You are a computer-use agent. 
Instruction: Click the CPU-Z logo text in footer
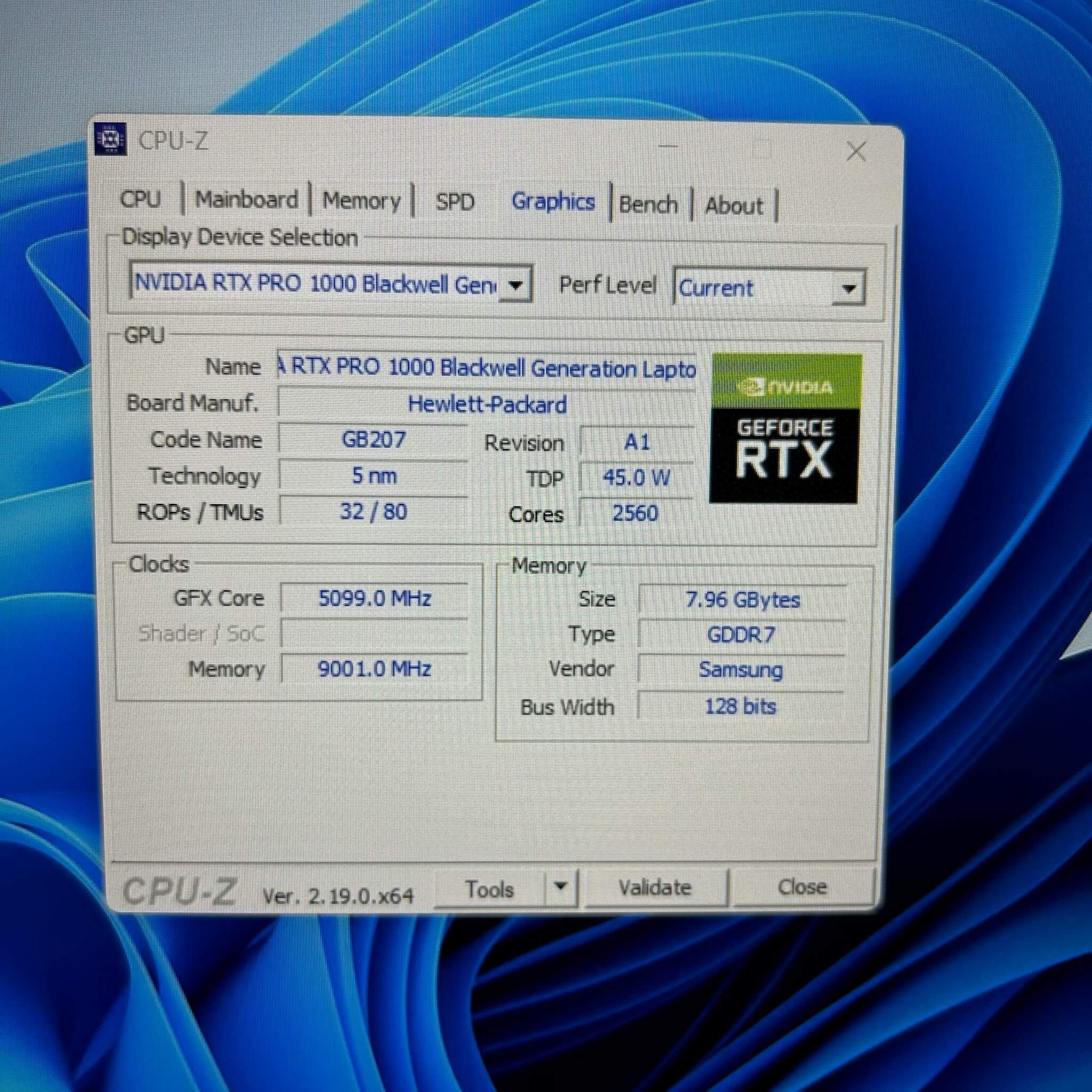179,892
